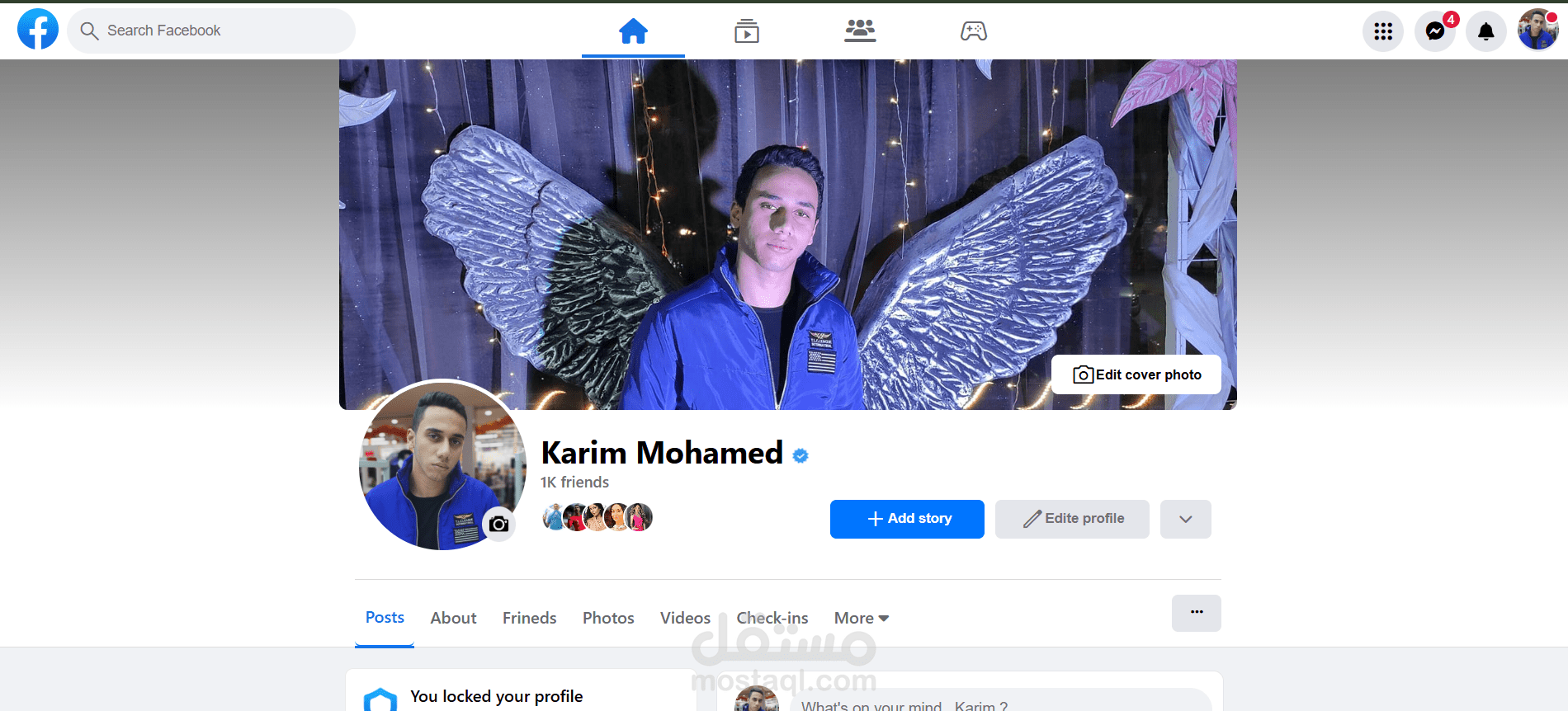Click the blue verified badge
The image size is (1568, 711).
801,455
